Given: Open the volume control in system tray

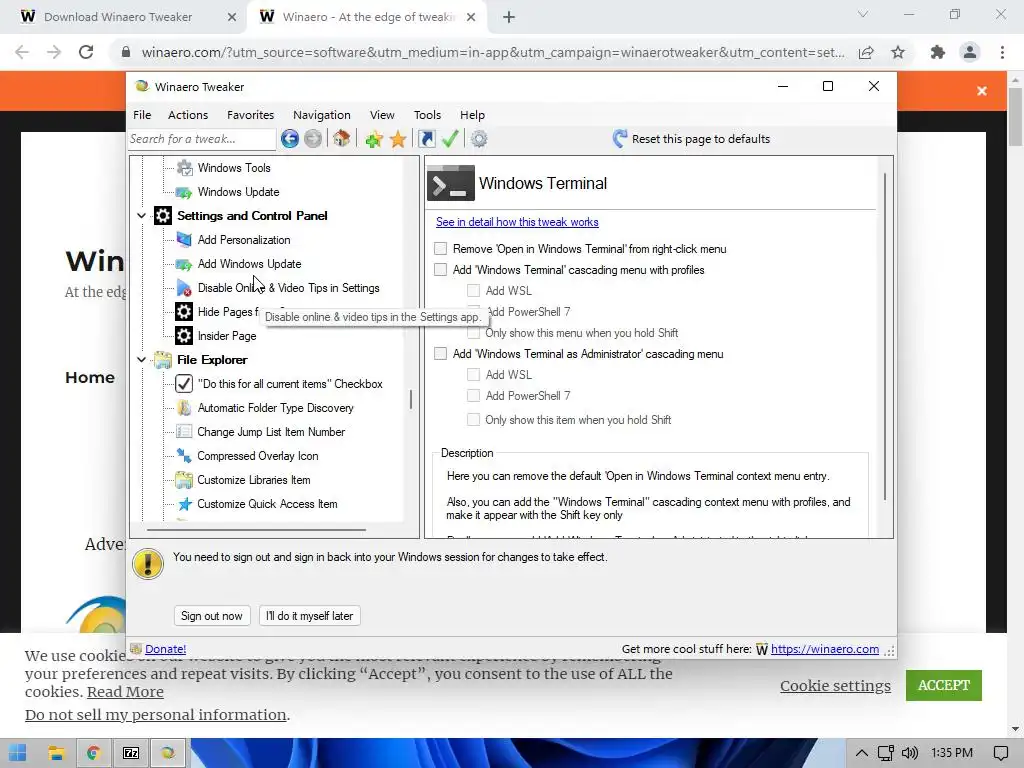Looking at the screenshot, I should coord(910,753).
